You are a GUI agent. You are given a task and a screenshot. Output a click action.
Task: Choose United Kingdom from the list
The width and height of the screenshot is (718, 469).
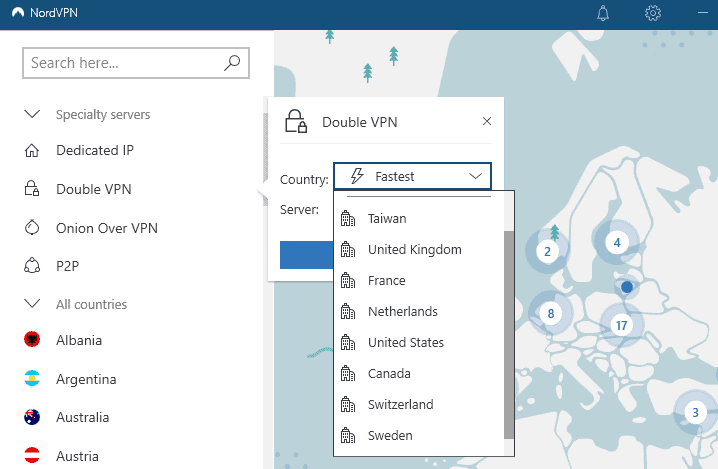tap(414, 249)
